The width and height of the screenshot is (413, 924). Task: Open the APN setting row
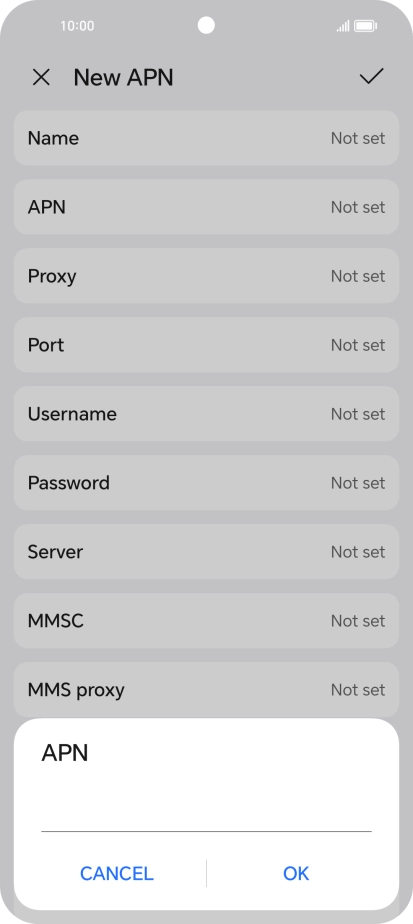coord(206,207)
